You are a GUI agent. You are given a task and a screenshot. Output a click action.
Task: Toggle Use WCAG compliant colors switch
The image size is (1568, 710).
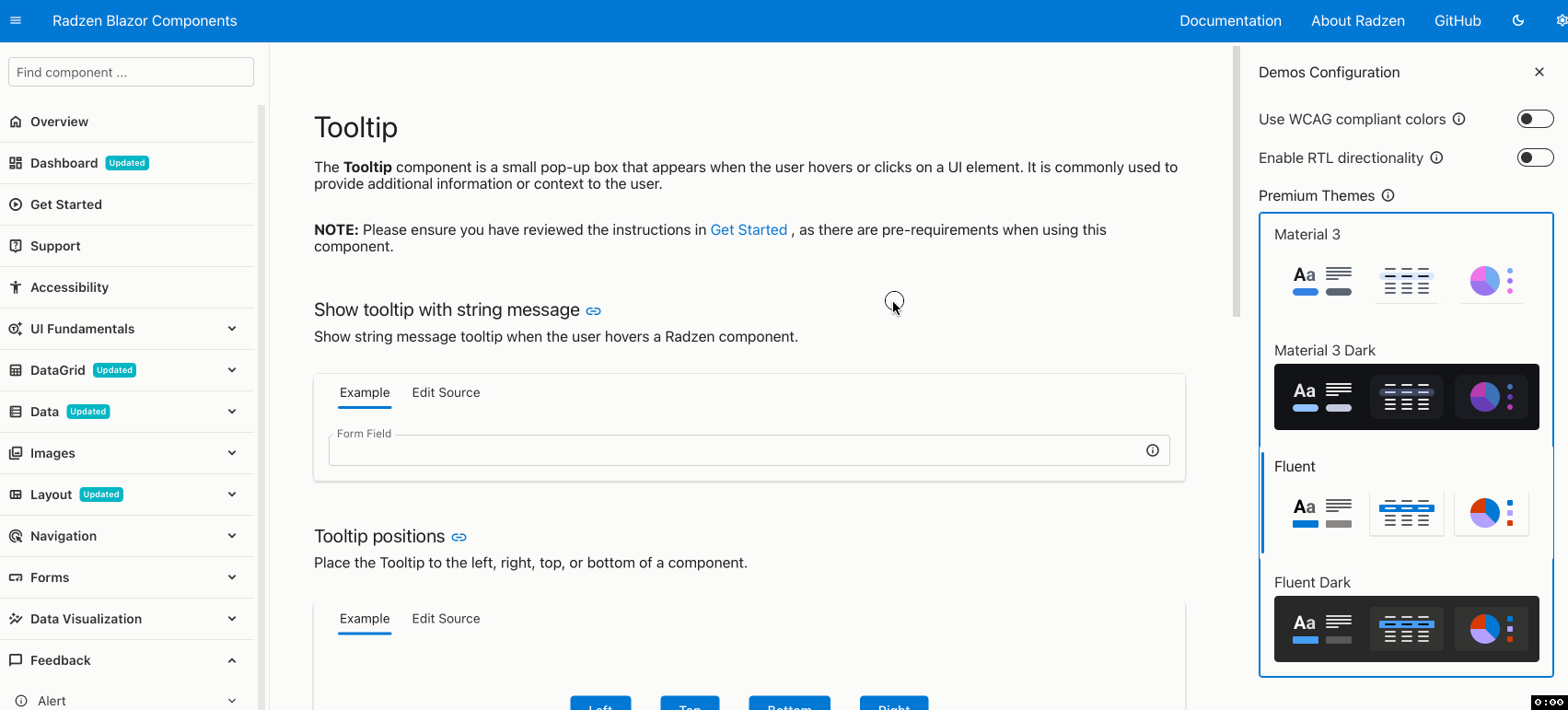click(x=1536, y=119)
